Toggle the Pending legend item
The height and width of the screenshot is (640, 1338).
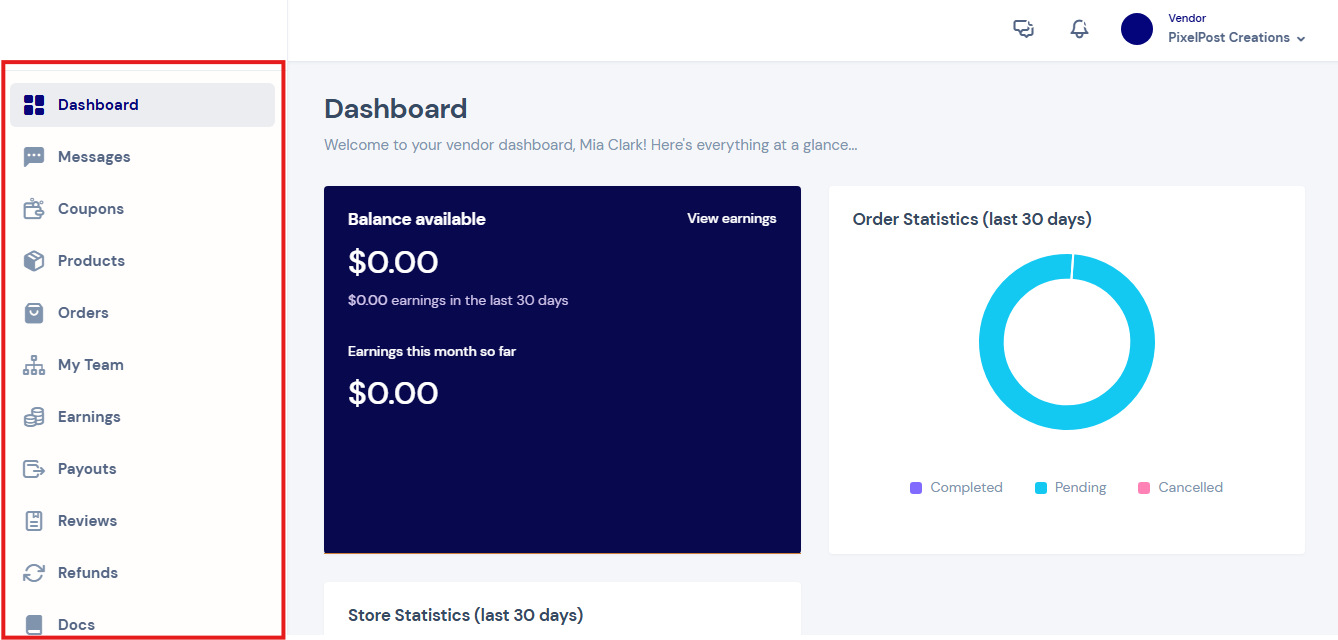point(1070,488)
